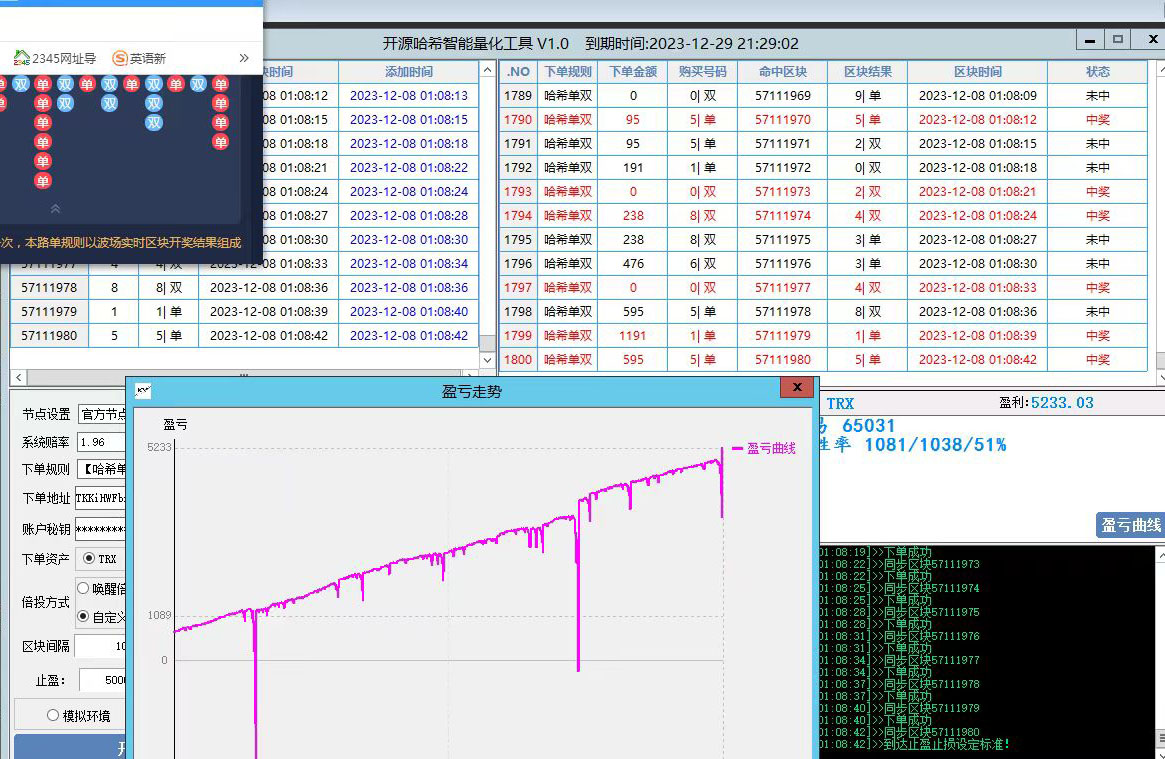Screen dimensions: 1165x759
Task: Minimize the main quant tool window
Action: pyautogui.click(x=1090, y=40)
